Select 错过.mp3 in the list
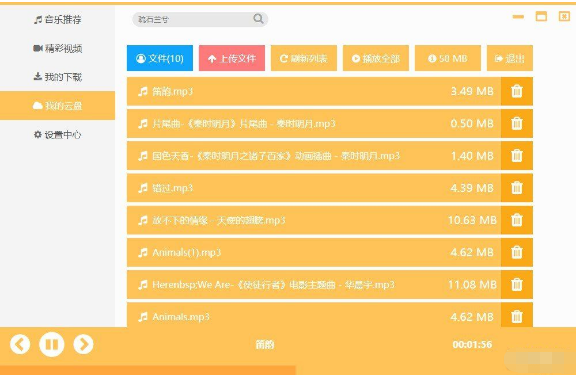577x375 pixels. coord(314,188)
